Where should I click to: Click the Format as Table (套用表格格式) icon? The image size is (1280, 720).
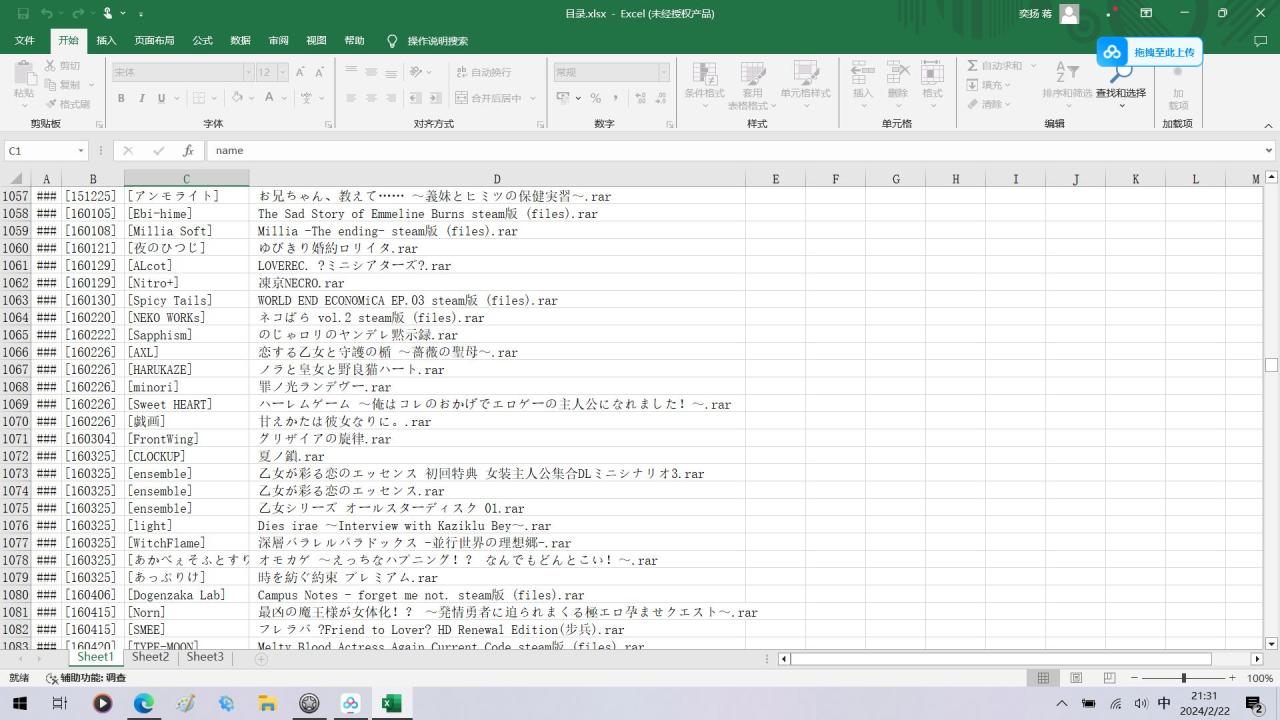(752, 73)
